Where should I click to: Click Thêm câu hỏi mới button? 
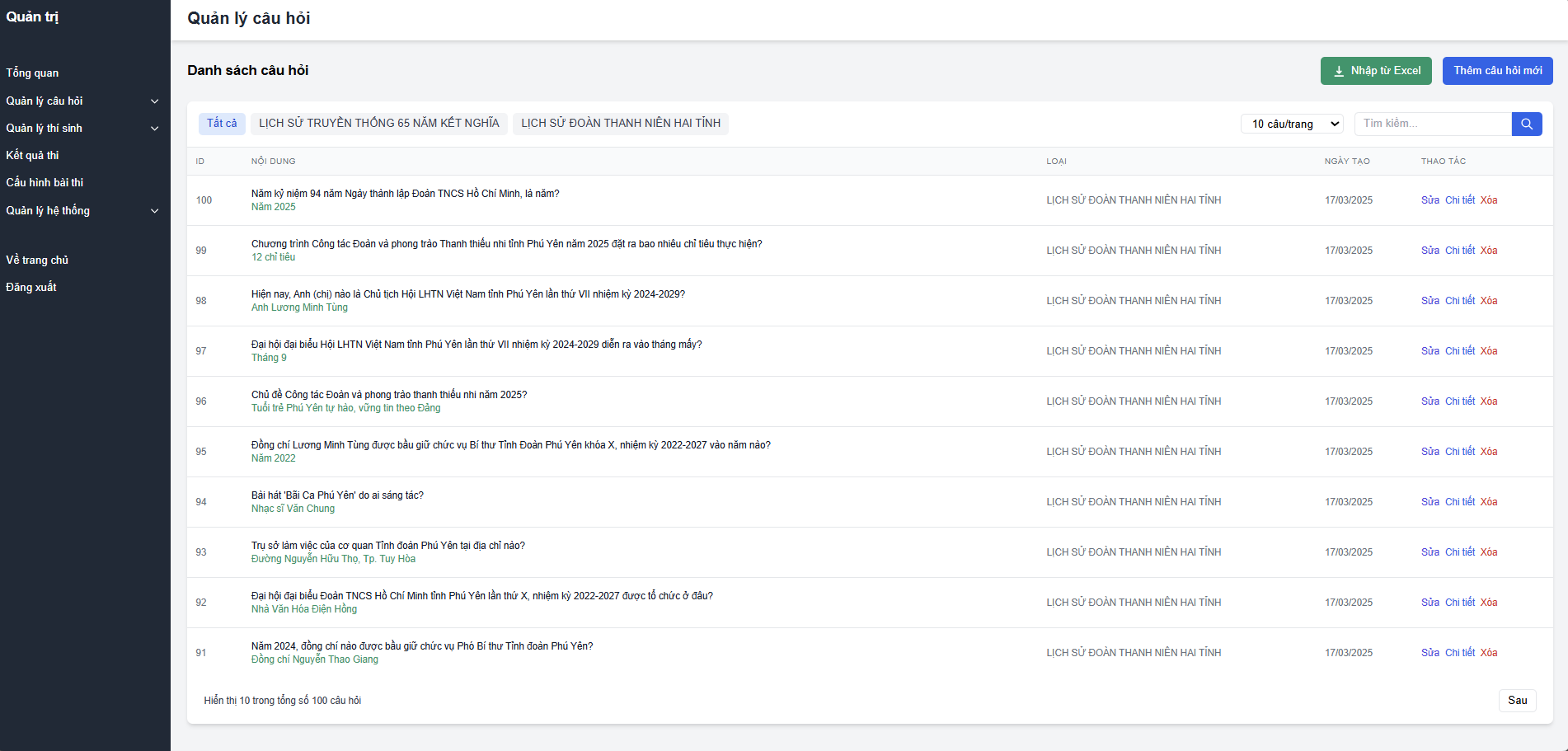click(1497, 71)
